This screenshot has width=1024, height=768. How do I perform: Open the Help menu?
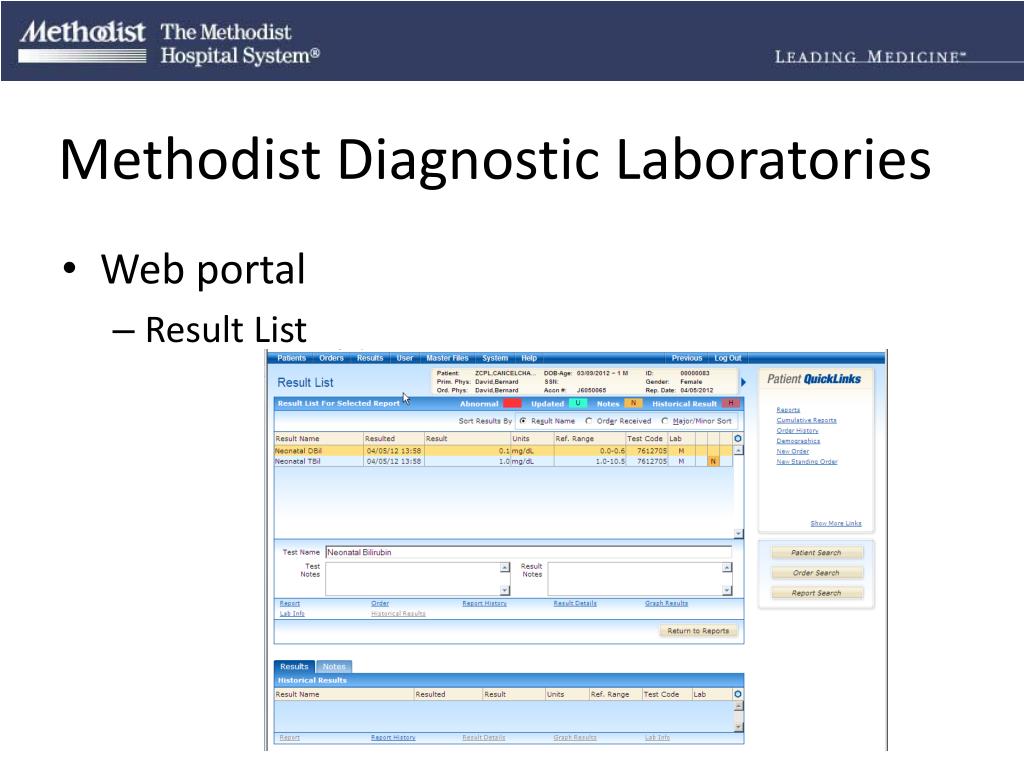pos(529,358)
